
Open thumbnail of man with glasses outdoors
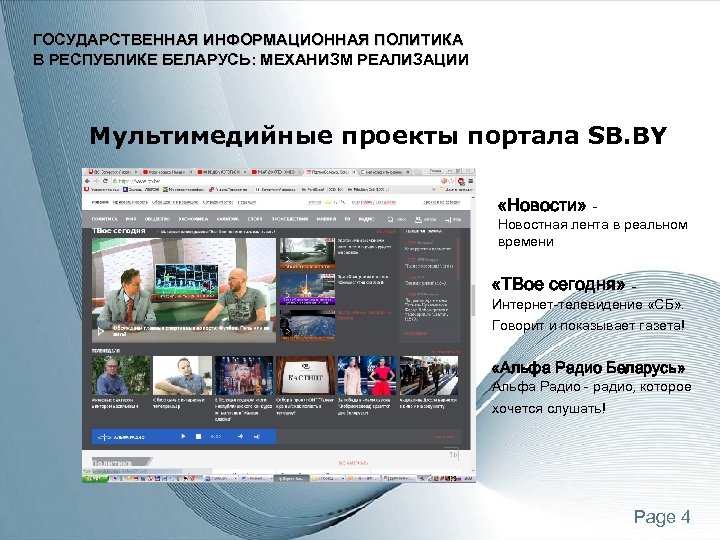point(121,376)
